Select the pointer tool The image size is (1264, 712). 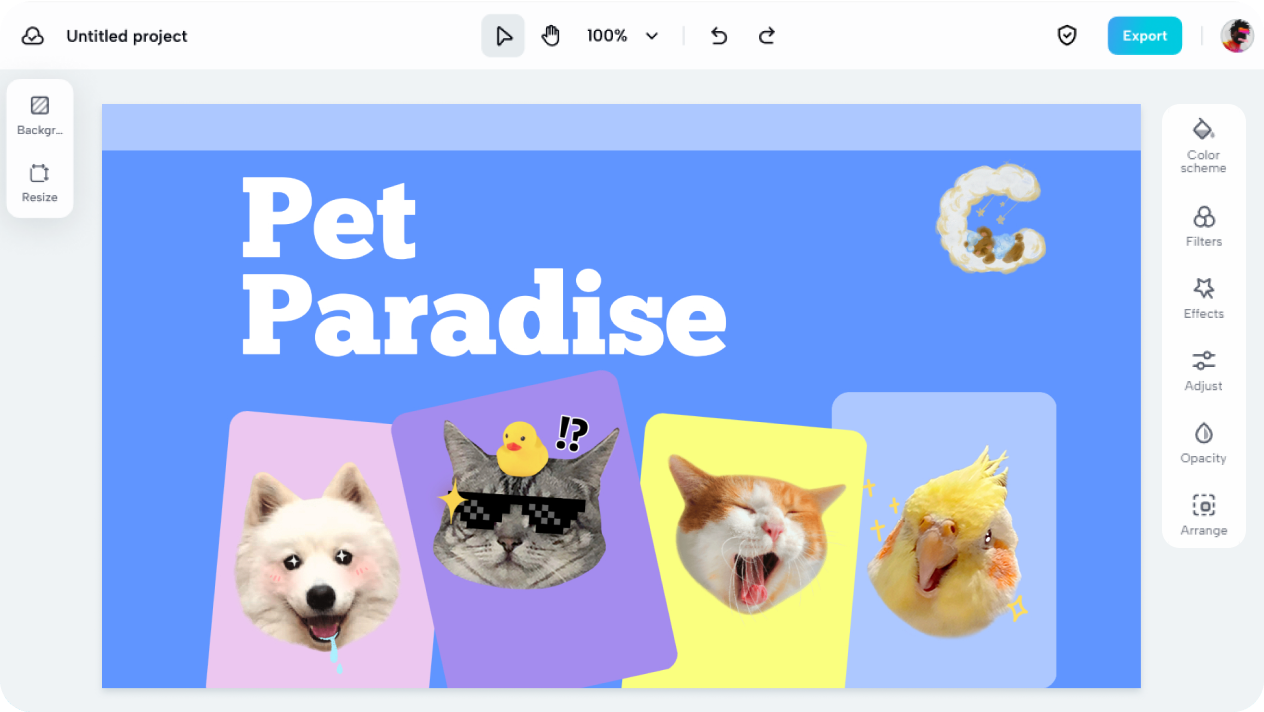pyautogui.click(x=503, y=36)
